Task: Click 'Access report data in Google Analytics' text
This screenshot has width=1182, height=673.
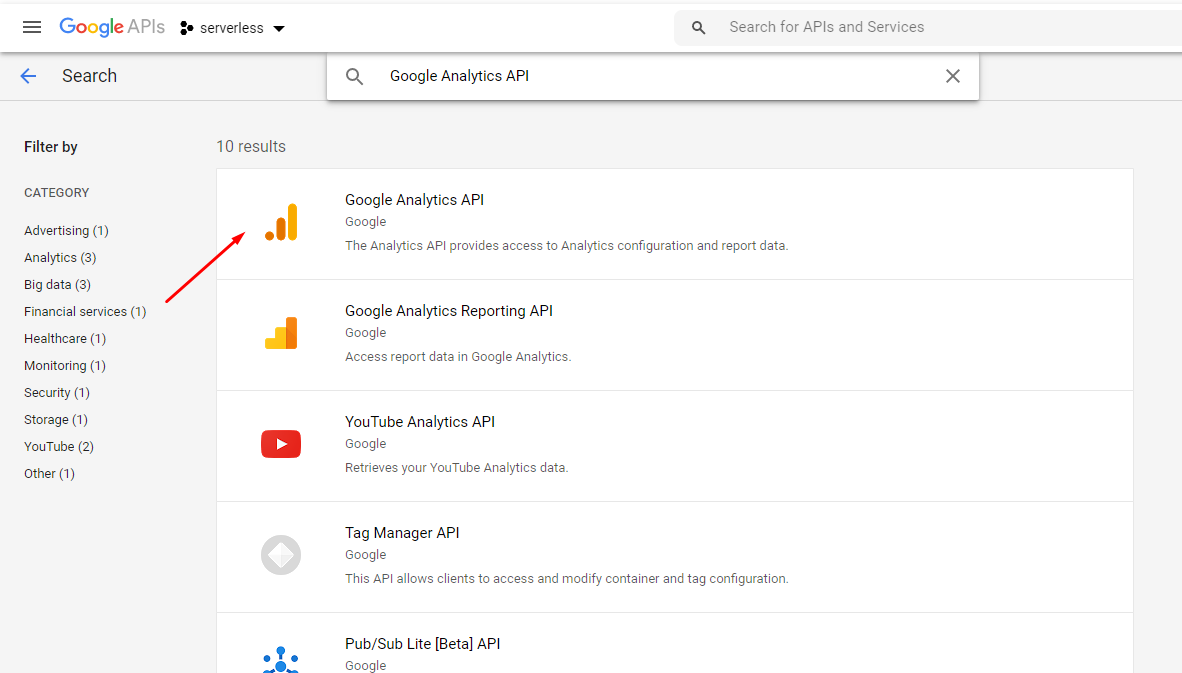Action: point(458,356)
